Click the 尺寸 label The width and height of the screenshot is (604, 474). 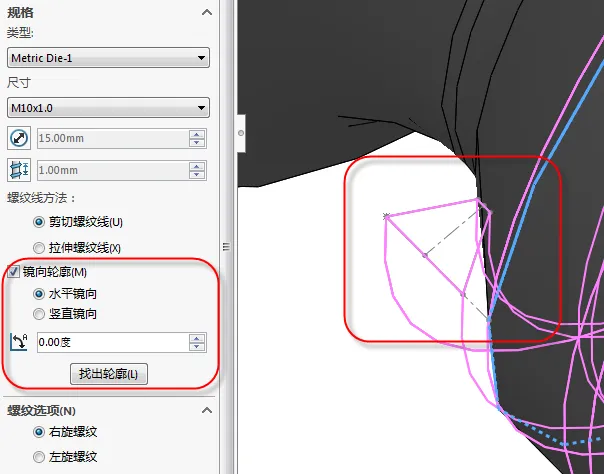tap(18, 82)
